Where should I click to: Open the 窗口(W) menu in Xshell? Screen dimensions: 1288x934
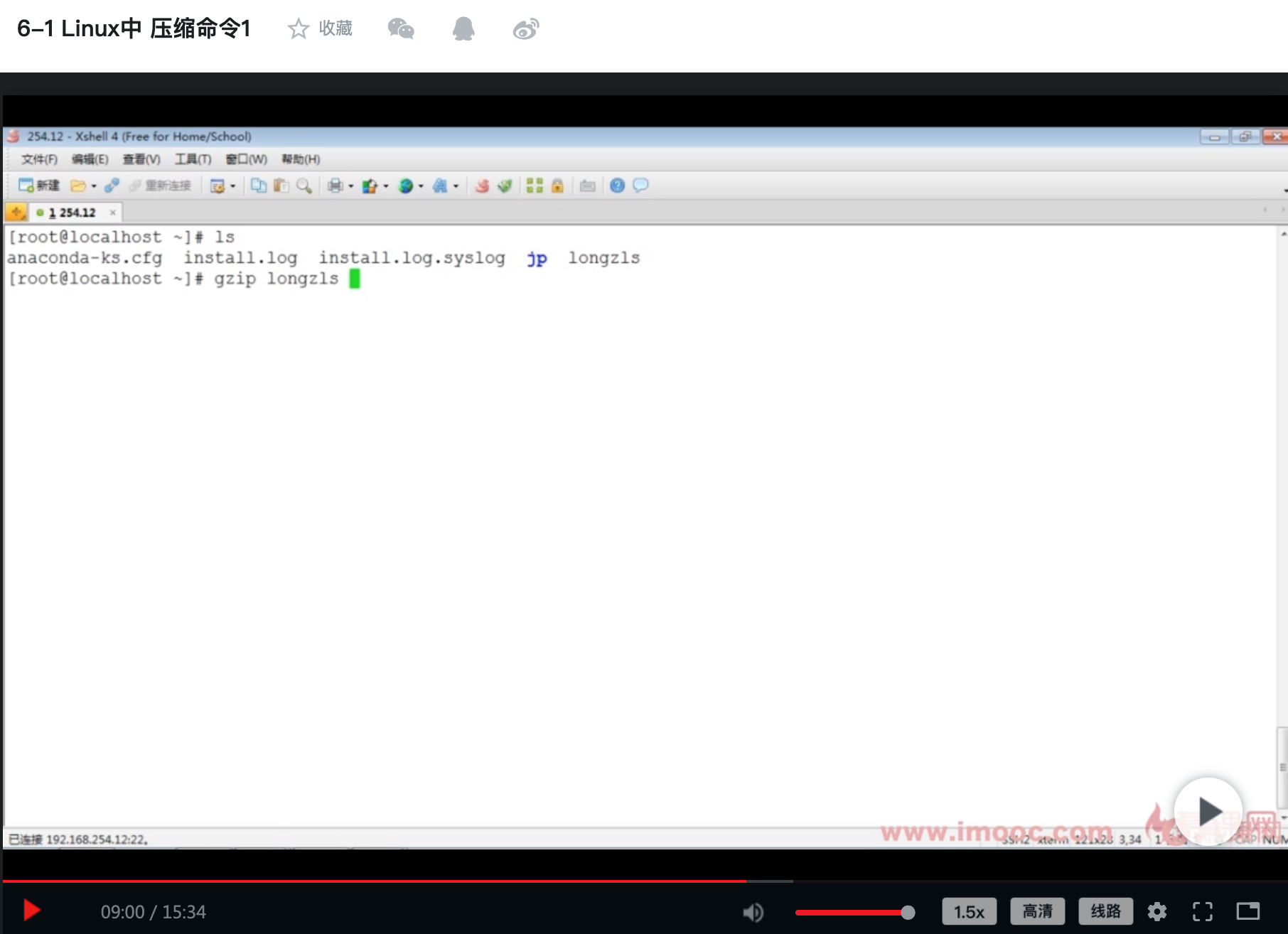pos(246,159)
